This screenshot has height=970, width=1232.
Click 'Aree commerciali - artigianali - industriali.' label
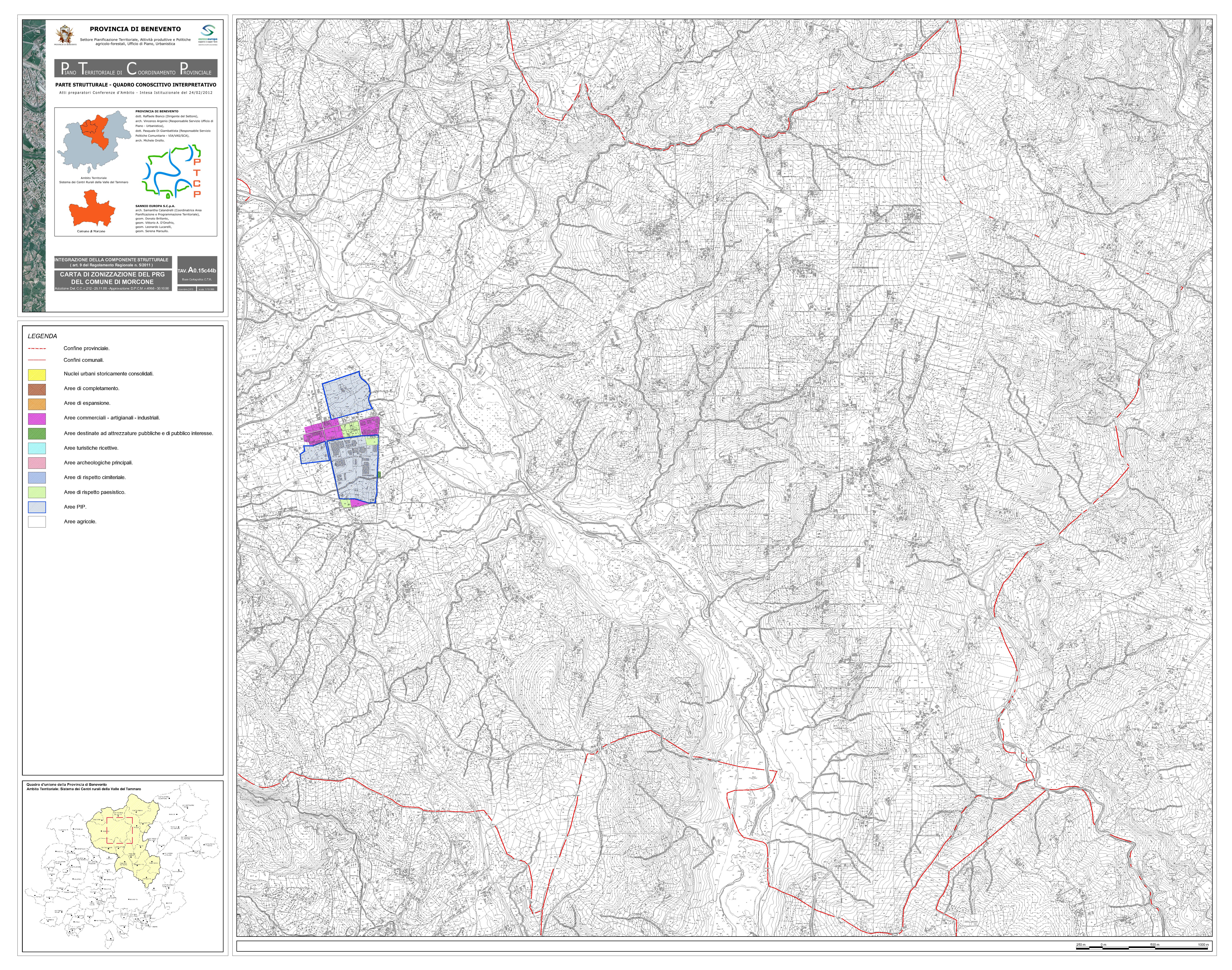pos(112,418)
